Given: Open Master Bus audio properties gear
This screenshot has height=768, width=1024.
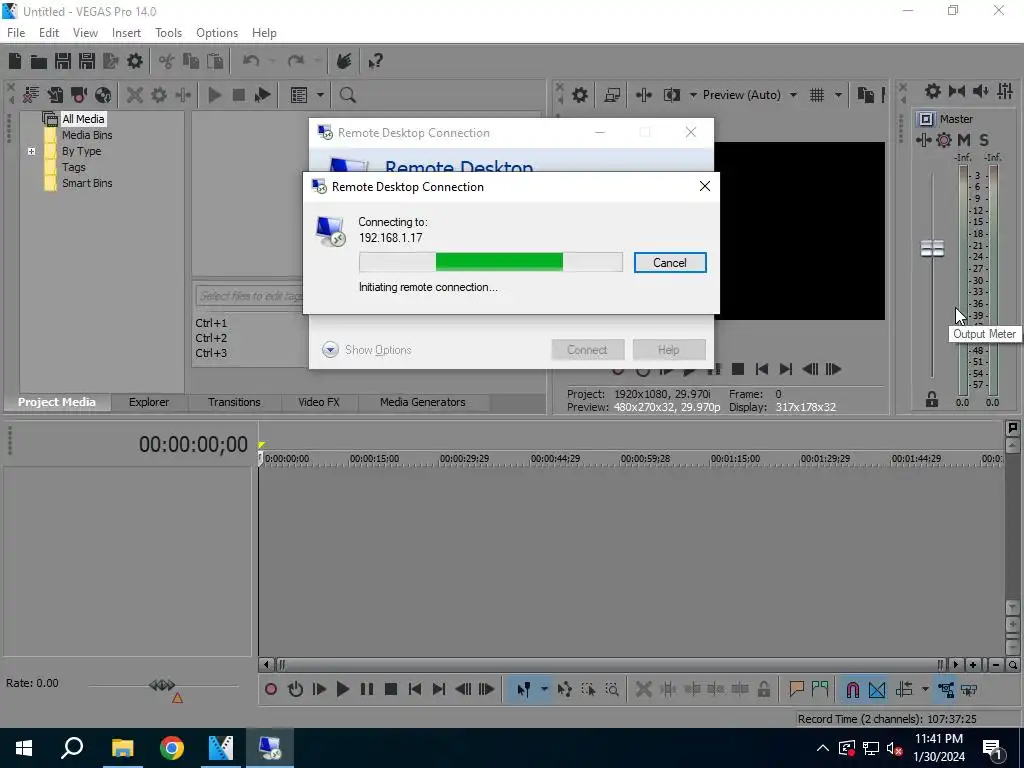Looking at the screenshot, I should 933,91.
